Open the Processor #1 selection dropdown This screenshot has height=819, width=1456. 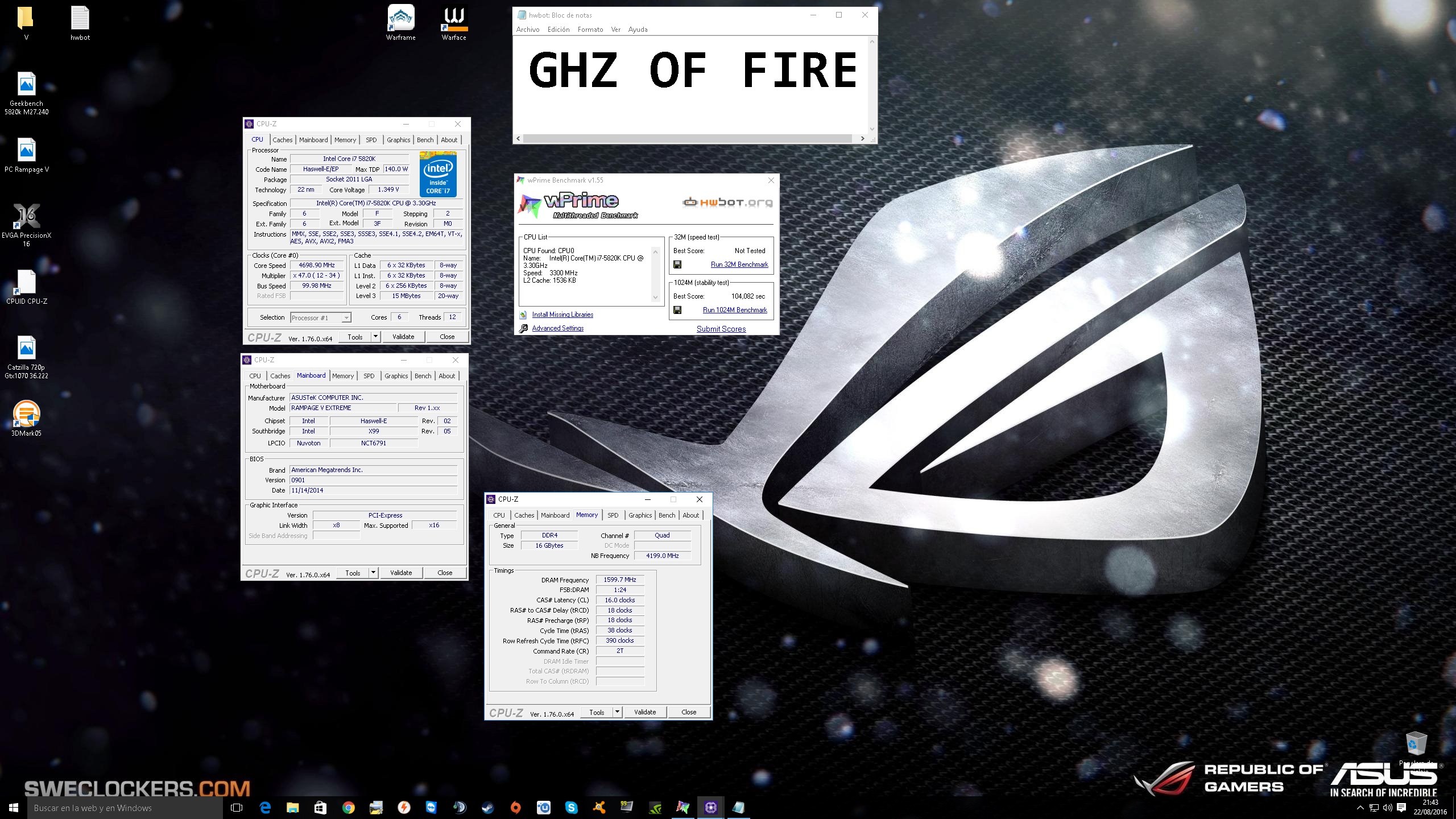pos(321,318)
